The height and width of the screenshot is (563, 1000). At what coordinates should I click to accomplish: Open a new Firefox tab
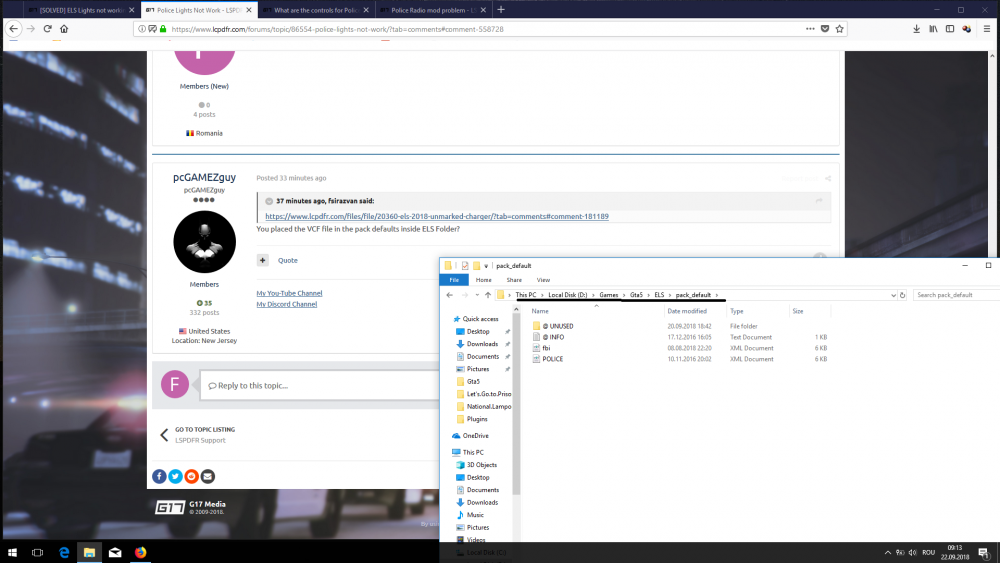(501, 10)
